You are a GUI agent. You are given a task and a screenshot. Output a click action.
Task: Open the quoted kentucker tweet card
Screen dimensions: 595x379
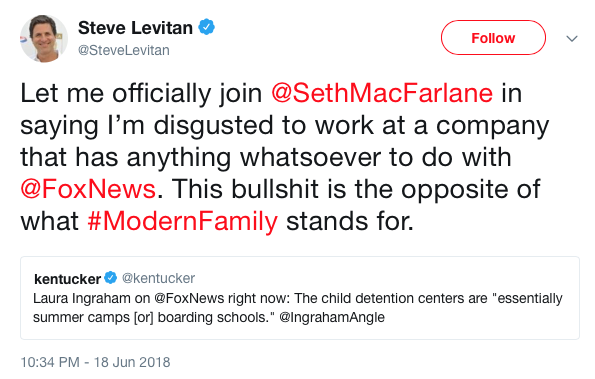tap(300, 298)
